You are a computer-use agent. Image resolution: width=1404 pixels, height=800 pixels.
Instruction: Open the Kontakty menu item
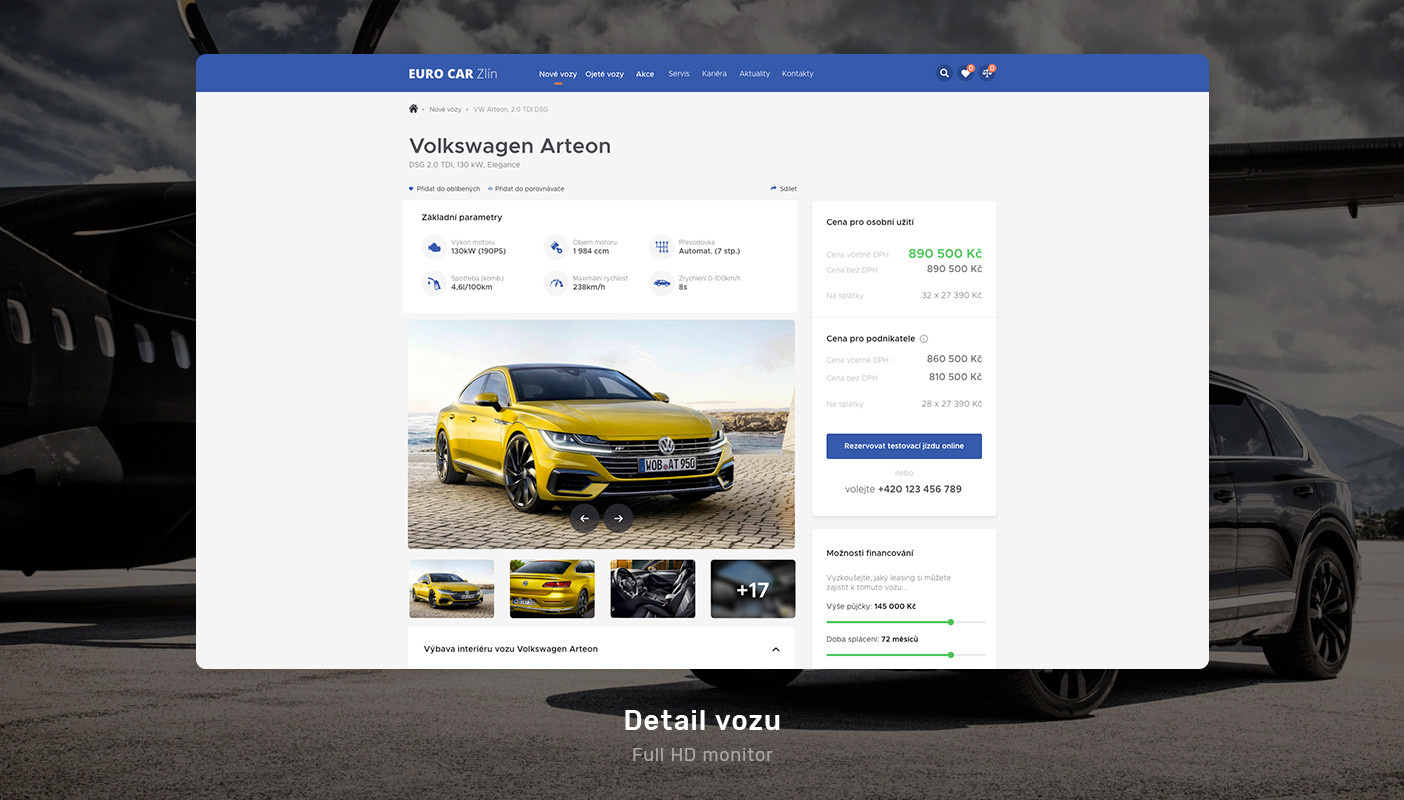click(x=798, y=74)
